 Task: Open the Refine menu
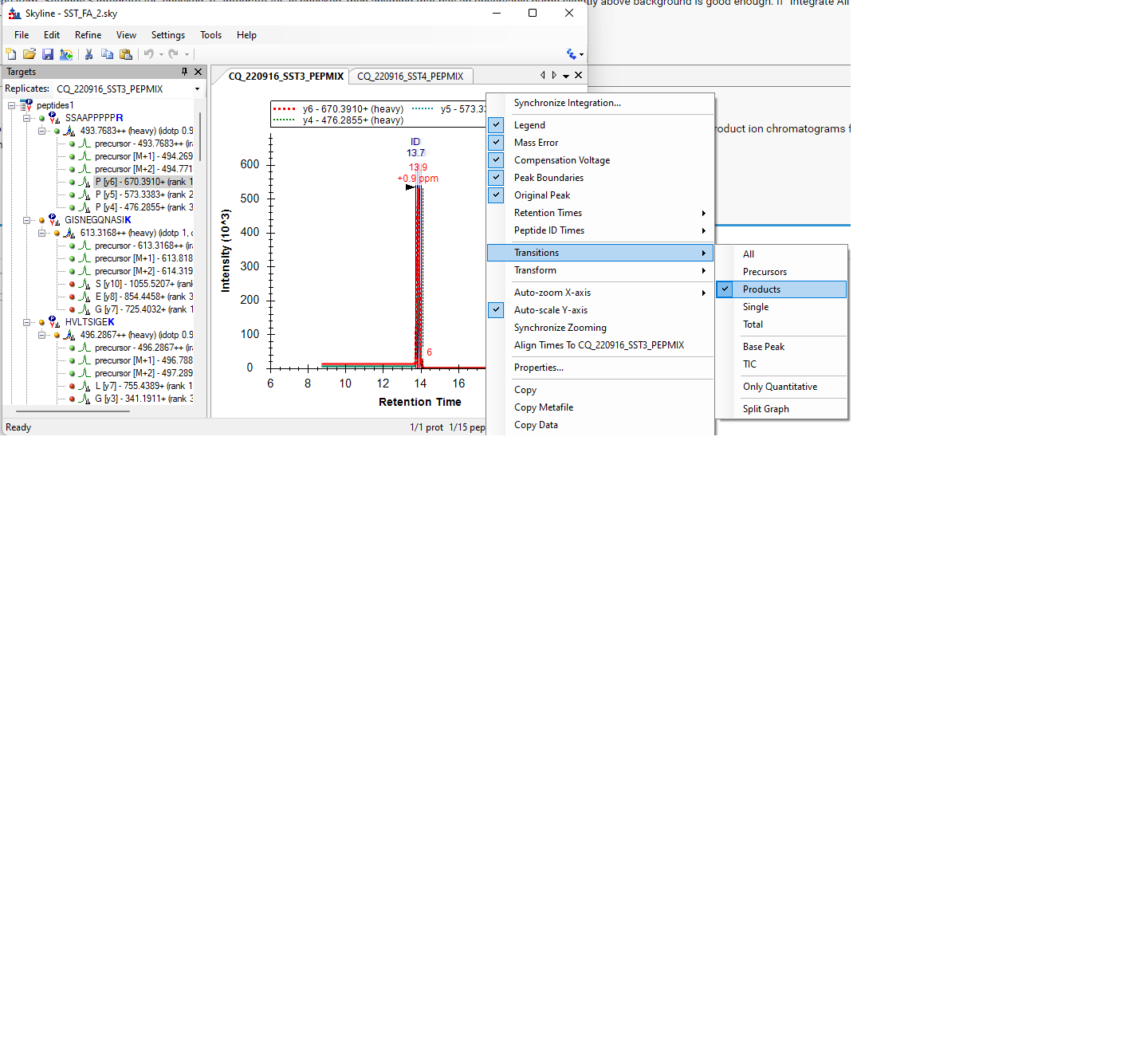coord(88,35)
